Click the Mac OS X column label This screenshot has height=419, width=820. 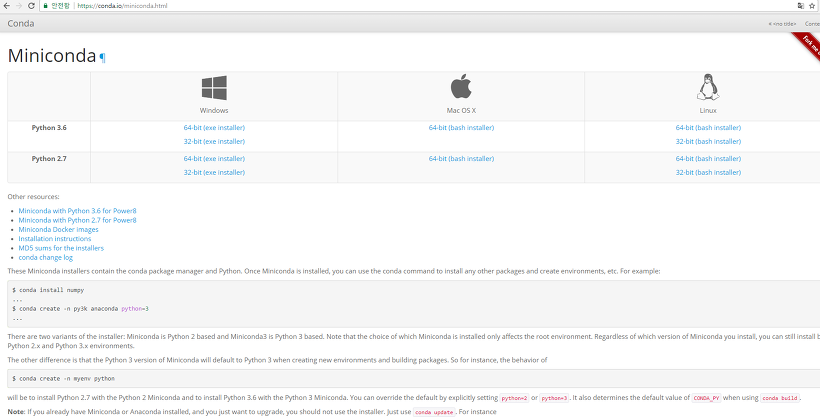(x=461, y=110)
